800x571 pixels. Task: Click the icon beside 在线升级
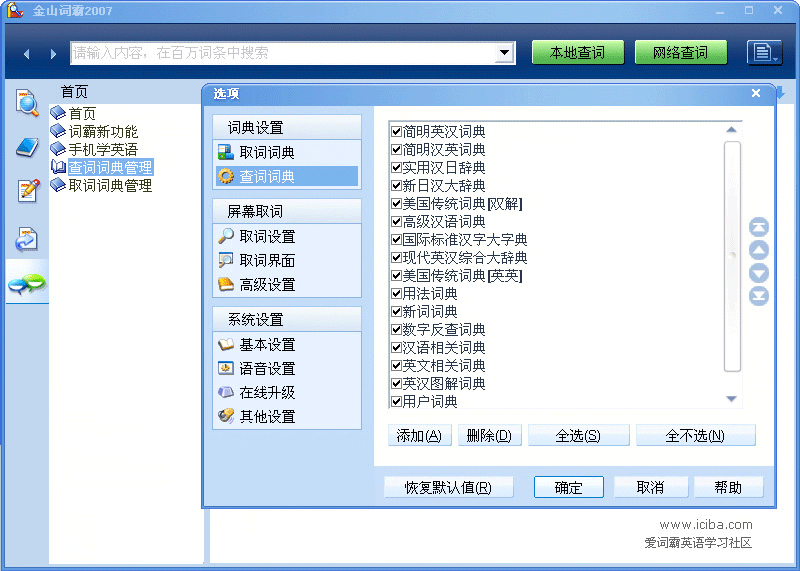pyautogui.click(x=226, y=392)
